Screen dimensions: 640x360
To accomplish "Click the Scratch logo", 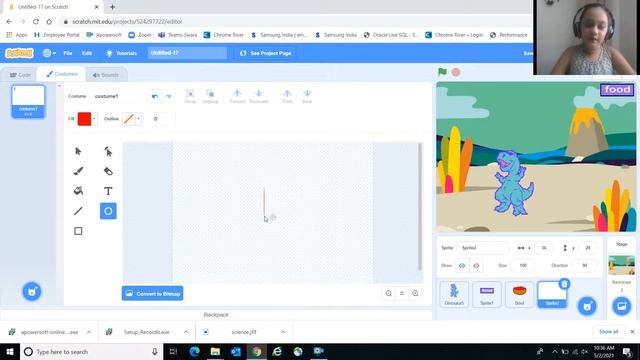I will [x=19, y=53].
